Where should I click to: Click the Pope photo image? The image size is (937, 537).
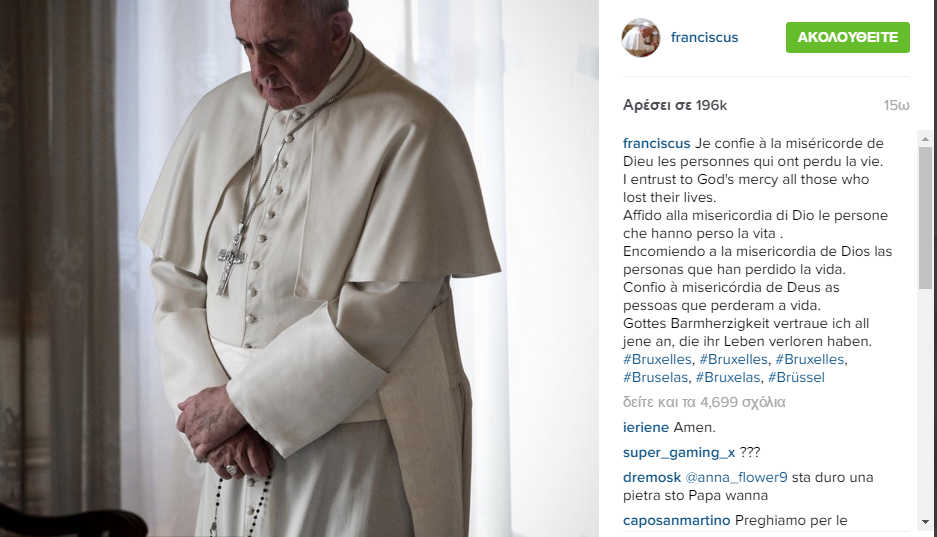point(299,268)
